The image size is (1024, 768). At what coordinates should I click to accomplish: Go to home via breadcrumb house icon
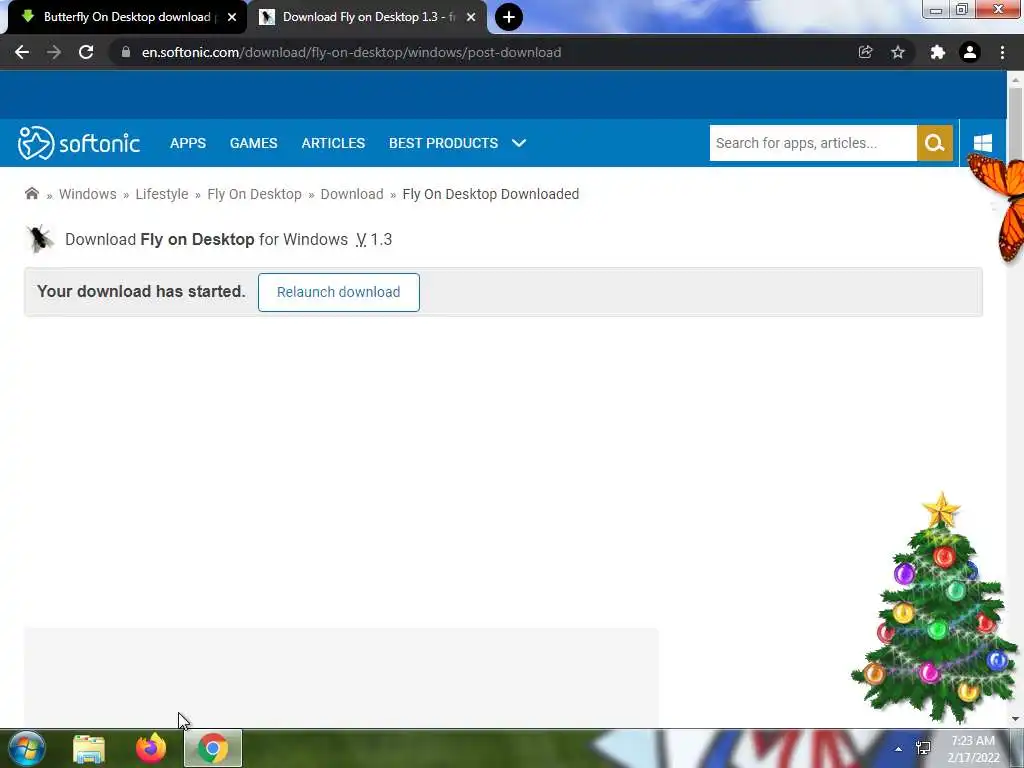31,193
